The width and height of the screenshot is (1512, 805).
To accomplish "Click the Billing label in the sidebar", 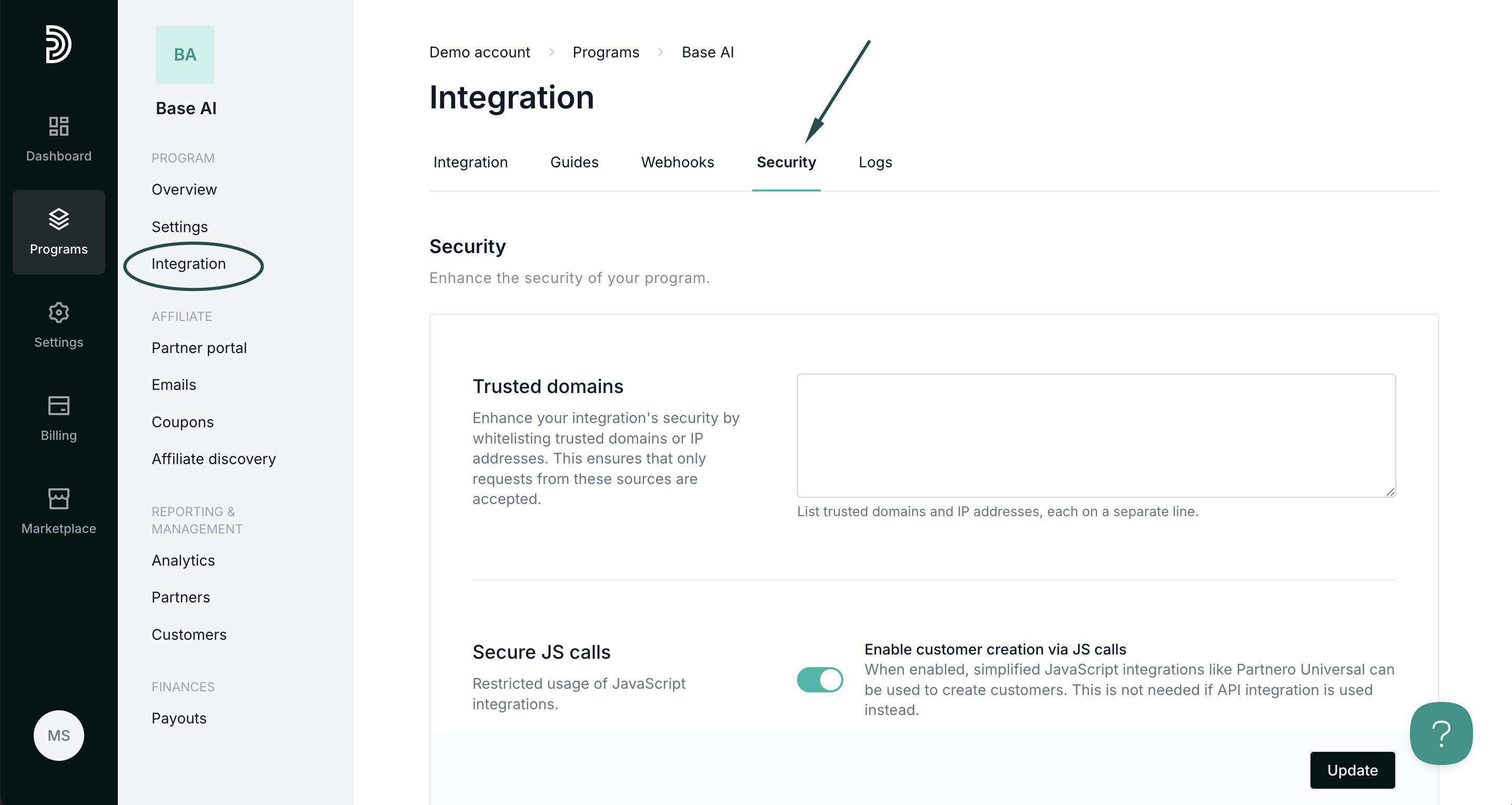I will (59, 435).
